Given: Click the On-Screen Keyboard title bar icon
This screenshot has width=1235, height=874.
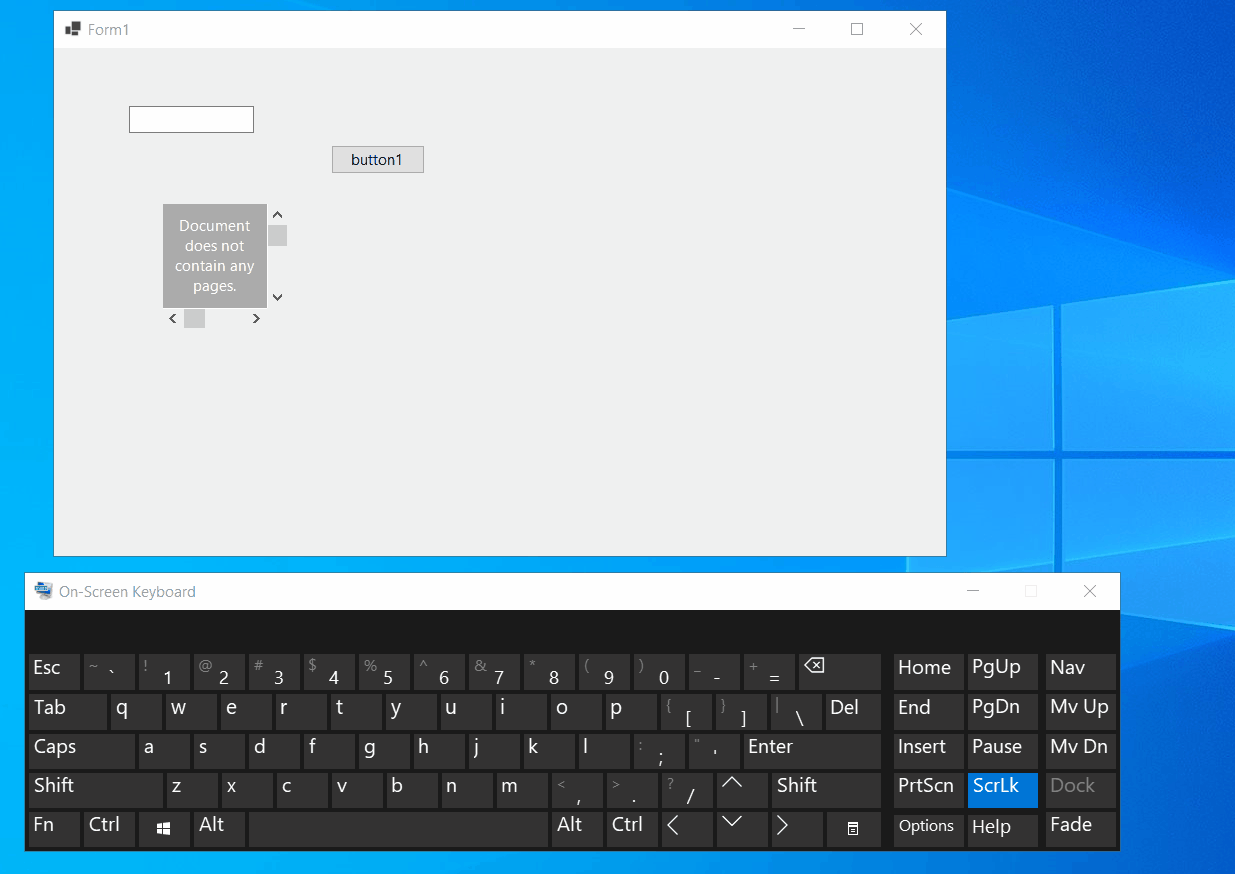Looking at the screenshot, I should 43,591.
